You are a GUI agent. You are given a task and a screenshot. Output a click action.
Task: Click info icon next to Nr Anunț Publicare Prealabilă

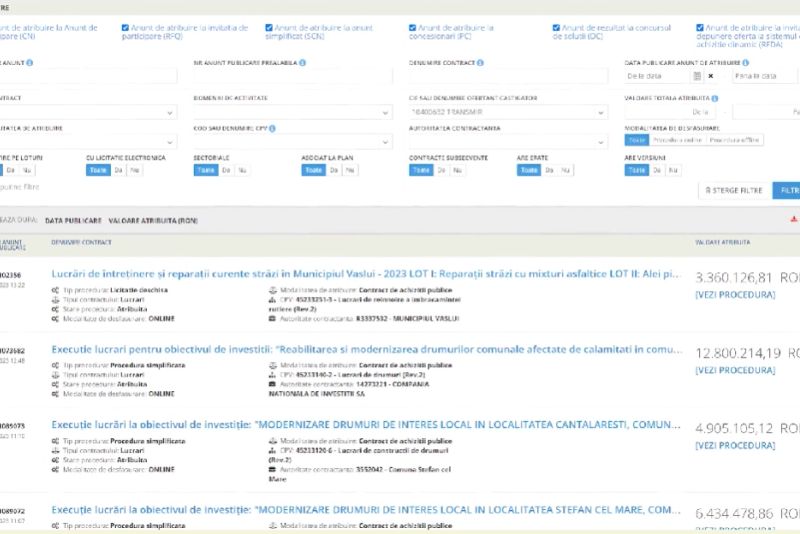(303, 63)
